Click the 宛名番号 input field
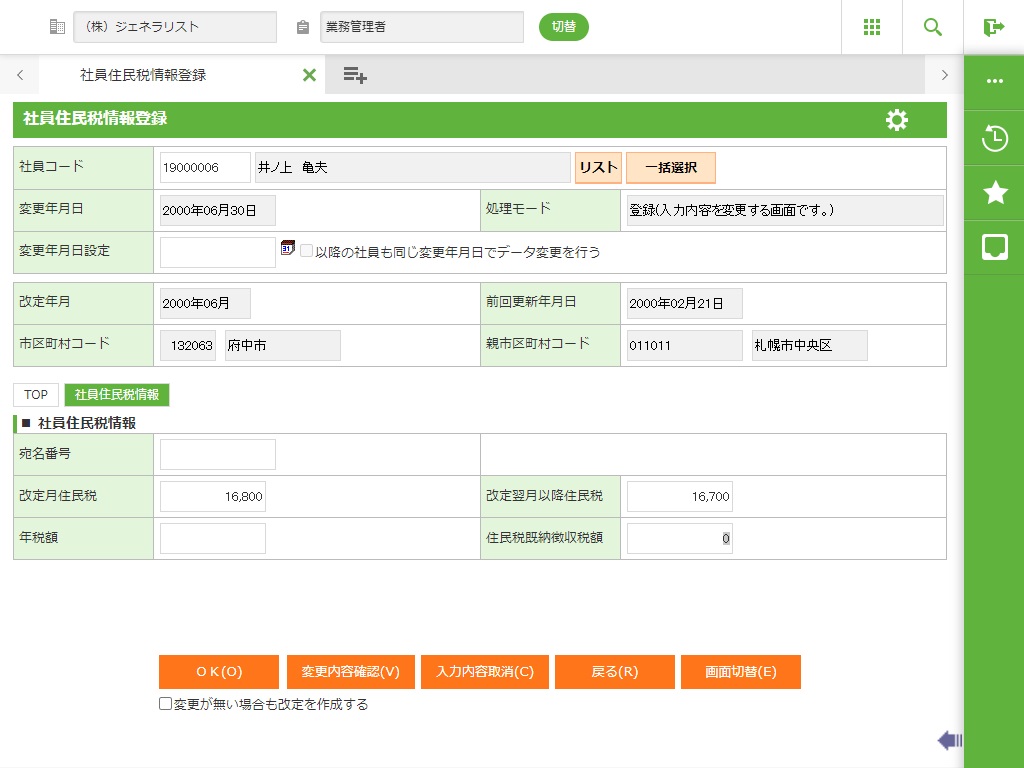The width and height of the screenshot is (1024, 768). pos(217,454)
